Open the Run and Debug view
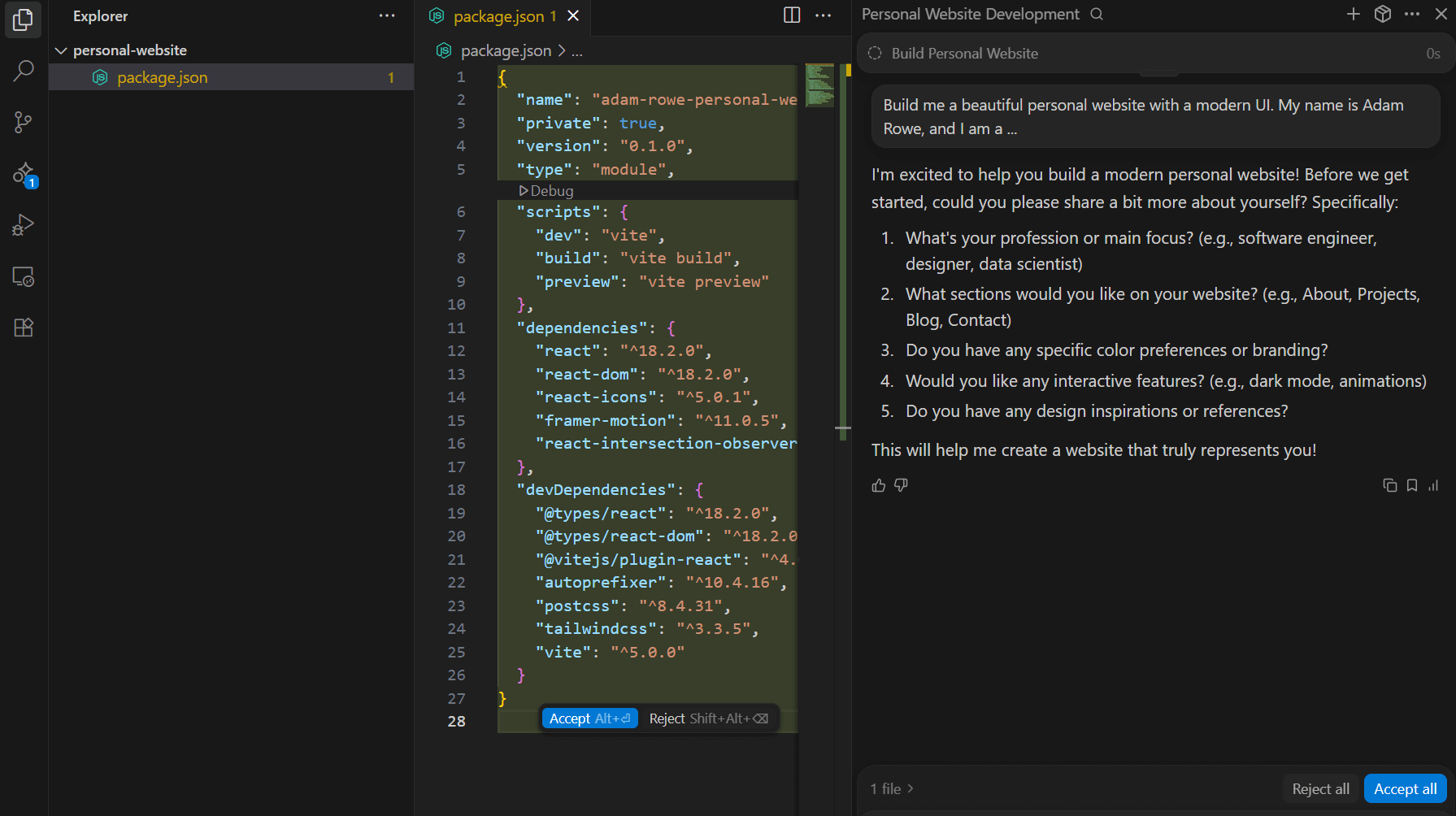The height and width of the screenshot is (816, 1456). (23, 225)
